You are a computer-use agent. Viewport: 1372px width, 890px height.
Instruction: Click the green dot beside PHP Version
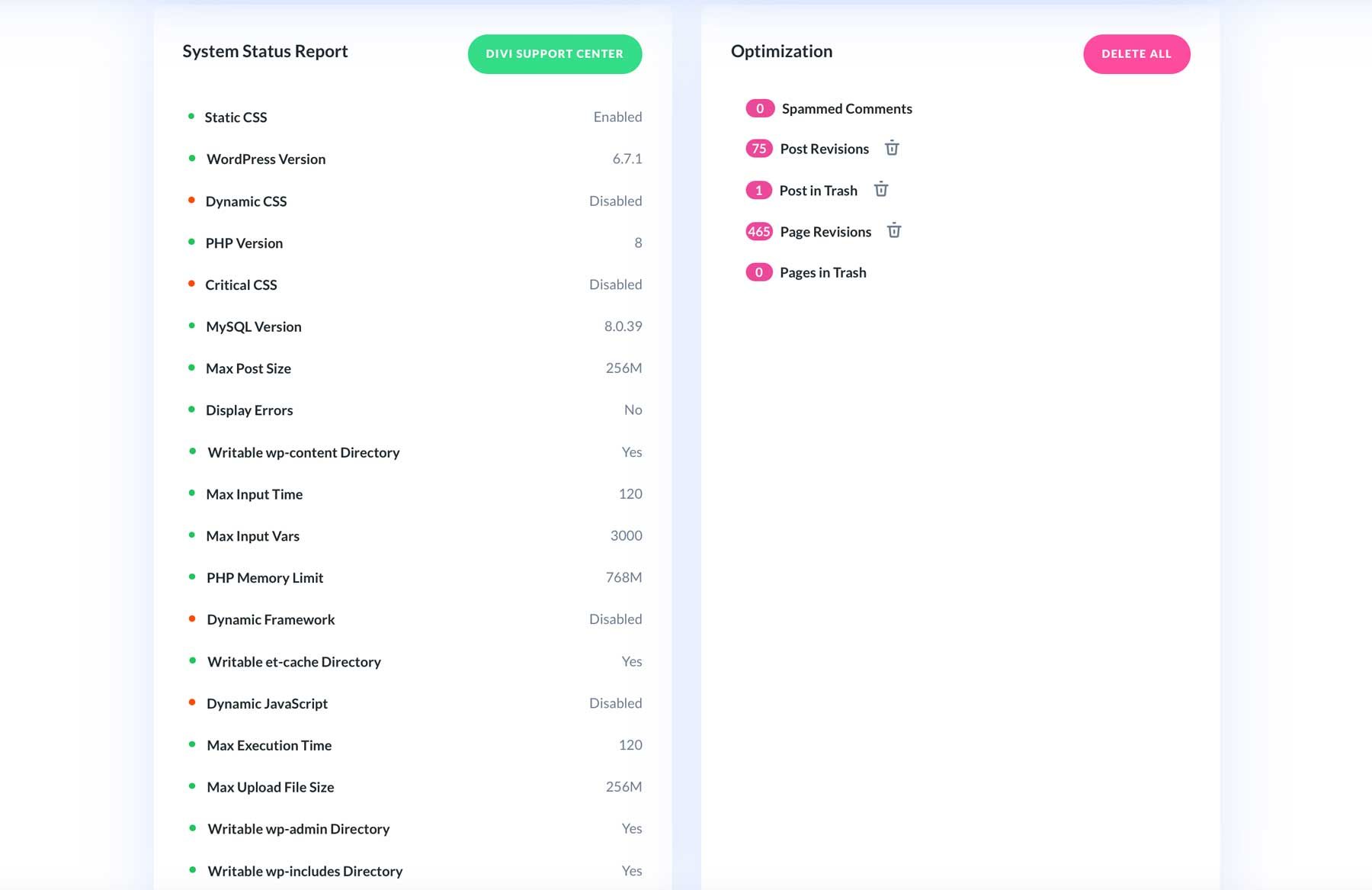(192, 241)
